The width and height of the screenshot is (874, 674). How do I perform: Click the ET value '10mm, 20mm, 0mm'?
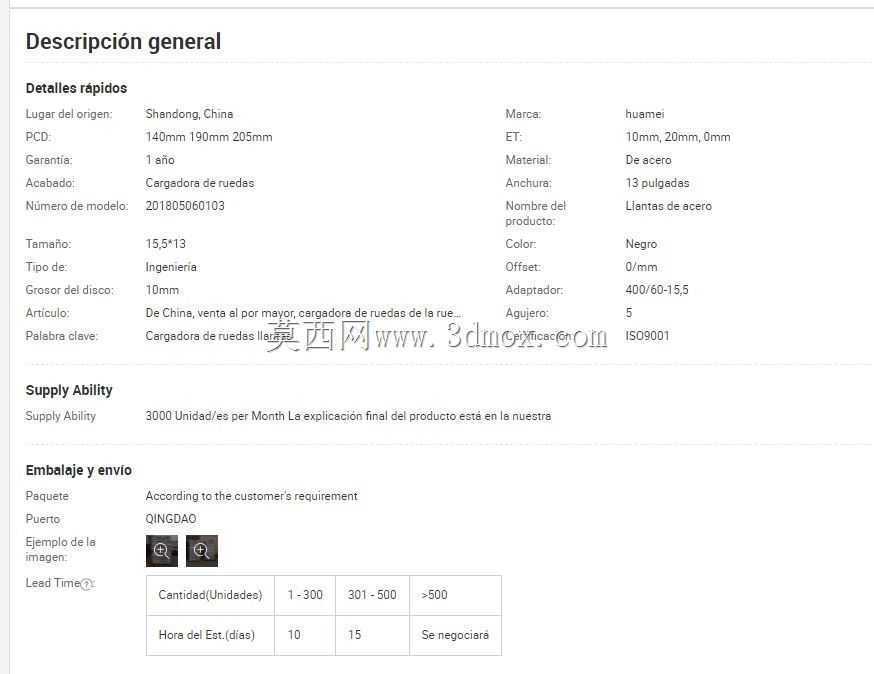coord(677,137)
